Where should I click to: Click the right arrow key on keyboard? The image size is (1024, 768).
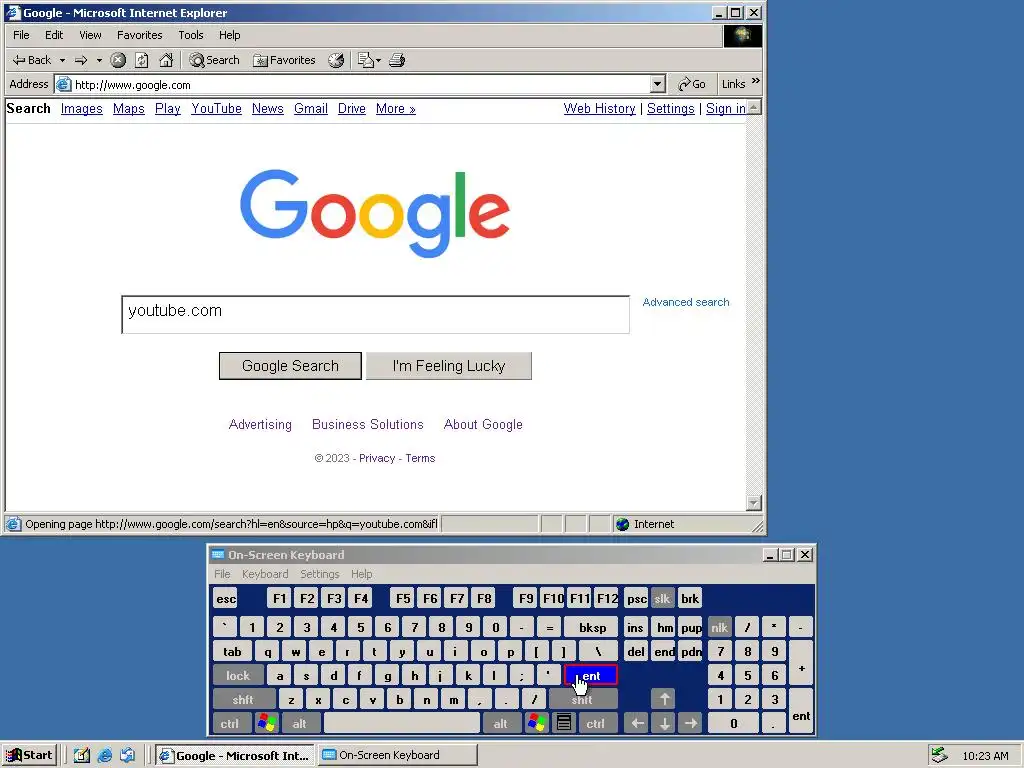(690, 724)
